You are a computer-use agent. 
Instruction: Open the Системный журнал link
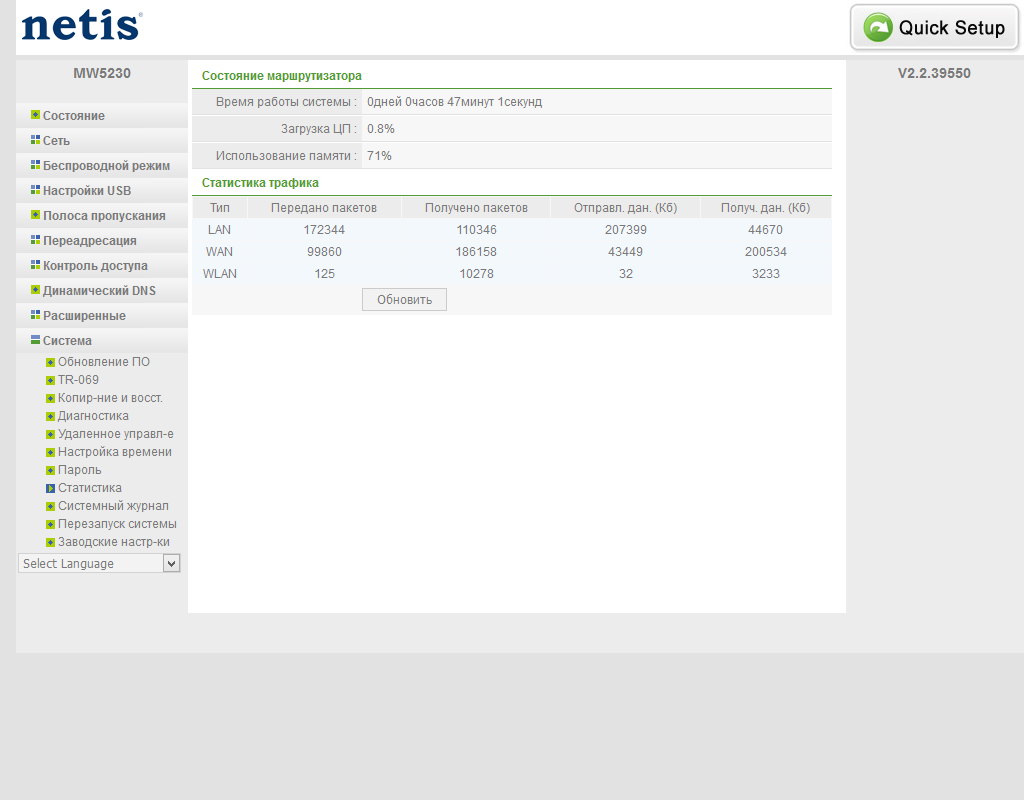[113, 506]
